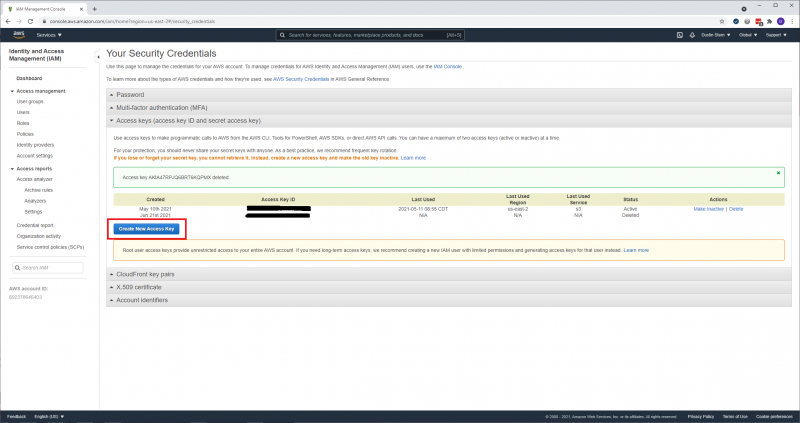This screenshot has width=800, height=423.
Task: Open the Services dropdown menu
Action: [x=49, y=35]
